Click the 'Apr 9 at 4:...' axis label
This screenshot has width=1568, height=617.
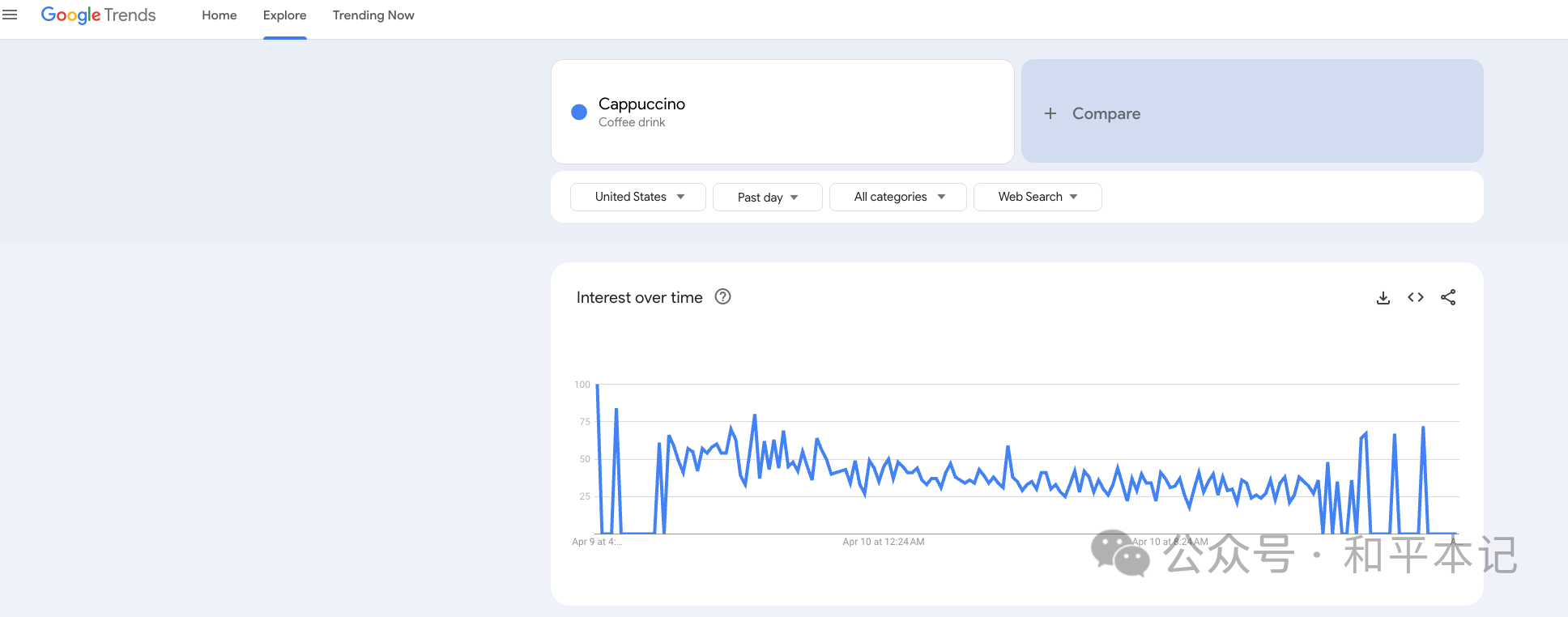click(597, 542)
